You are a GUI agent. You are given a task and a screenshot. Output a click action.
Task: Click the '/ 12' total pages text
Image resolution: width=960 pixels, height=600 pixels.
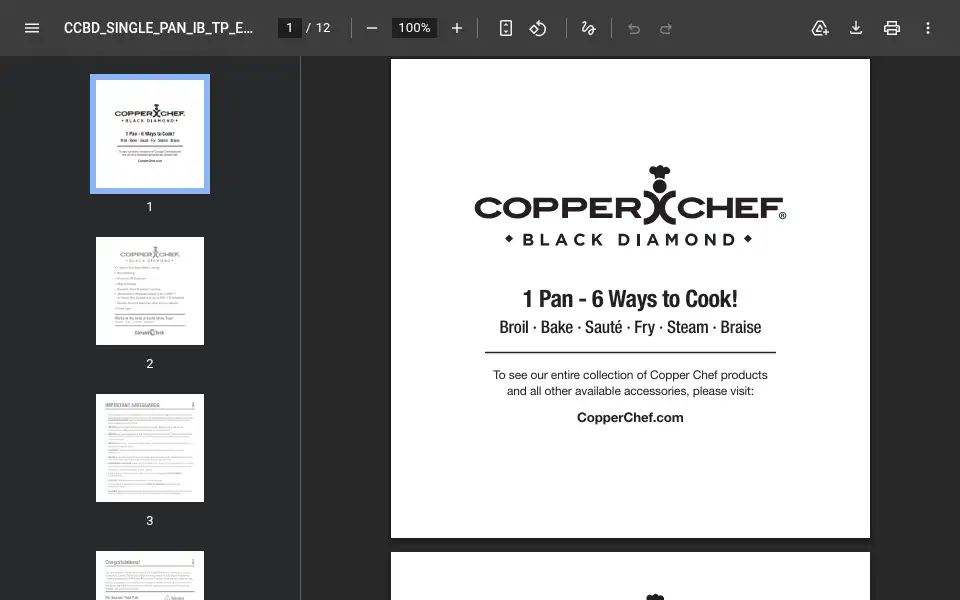318,28
